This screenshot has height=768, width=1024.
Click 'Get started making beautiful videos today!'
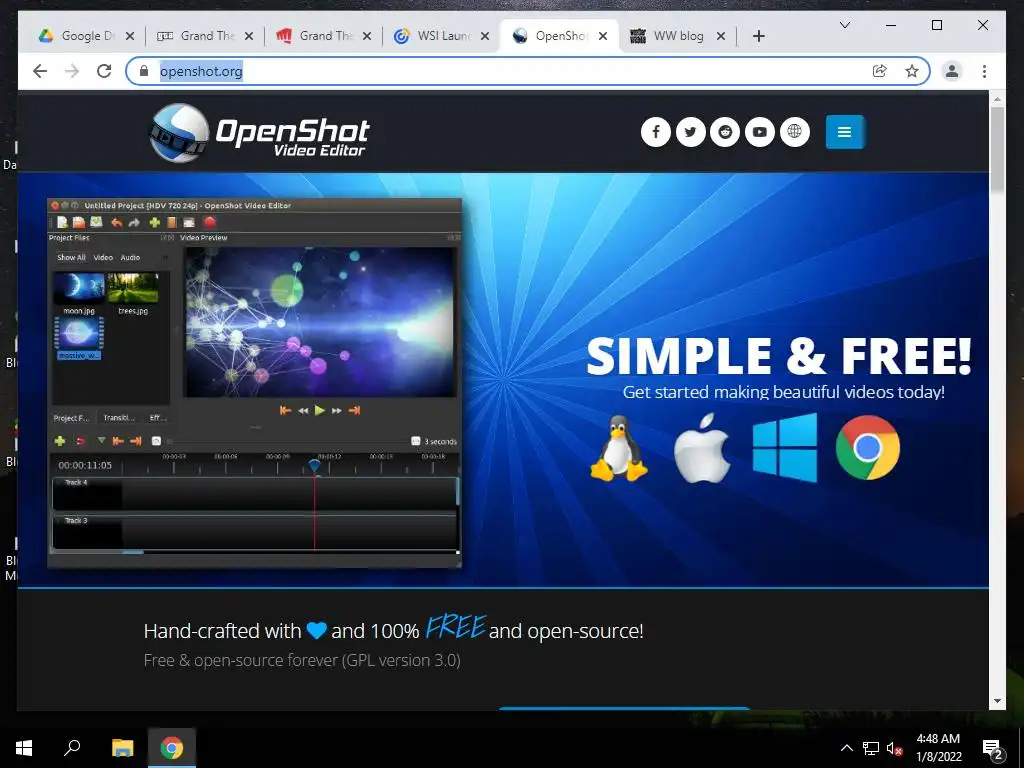tap(784, 392)
